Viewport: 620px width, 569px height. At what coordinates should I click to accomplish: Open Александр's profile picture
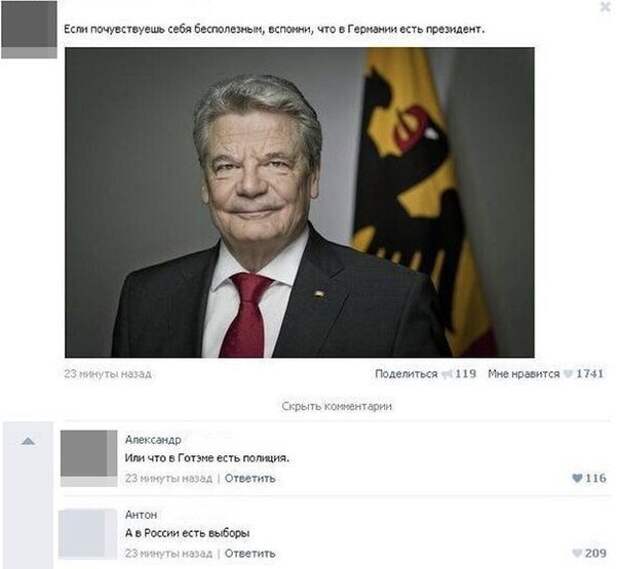pos(89,458)
